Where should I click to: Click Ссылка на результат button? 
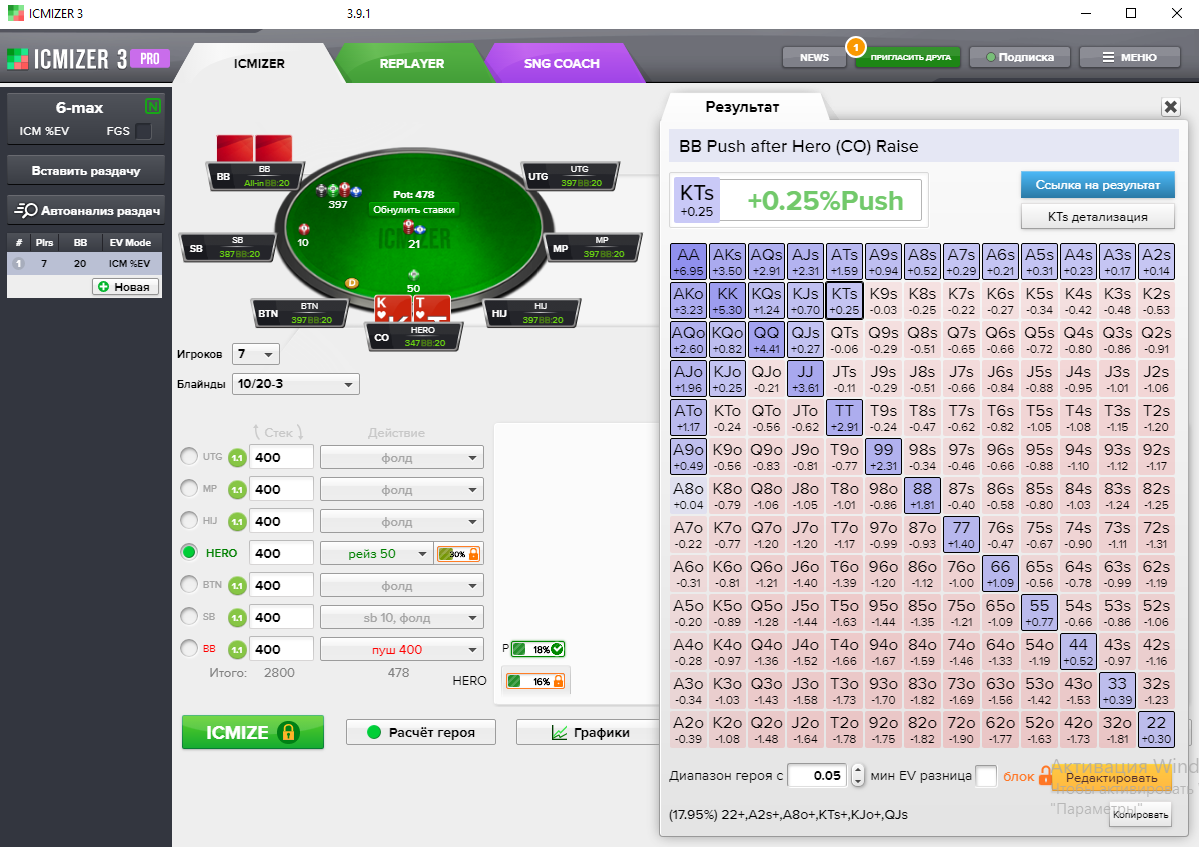pos(1097,185)
